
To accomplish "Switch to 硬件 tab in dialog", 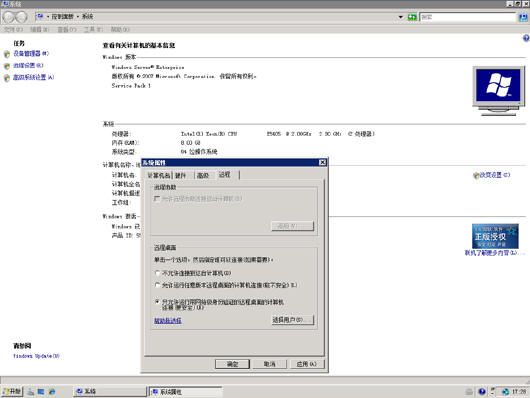I will 181,175.
